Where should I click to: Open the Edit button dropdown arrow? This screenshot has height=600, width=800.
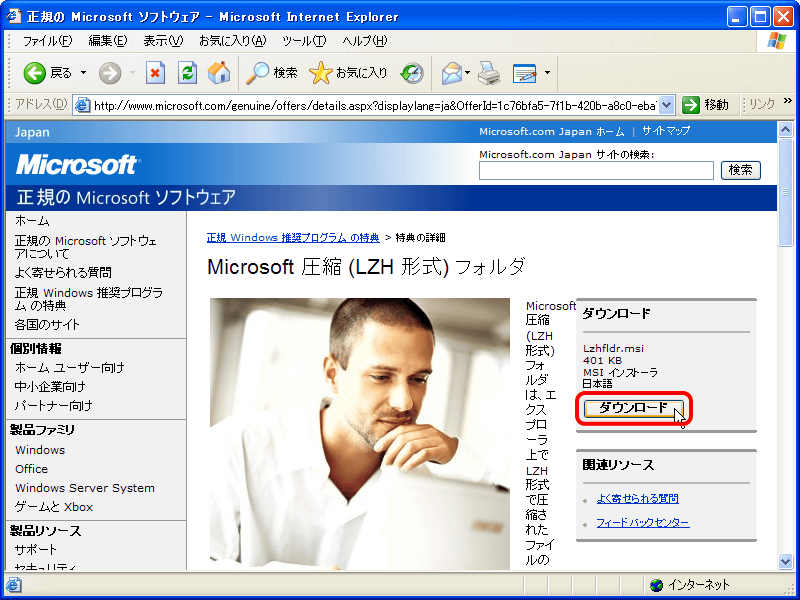click(x=547, y=73)
